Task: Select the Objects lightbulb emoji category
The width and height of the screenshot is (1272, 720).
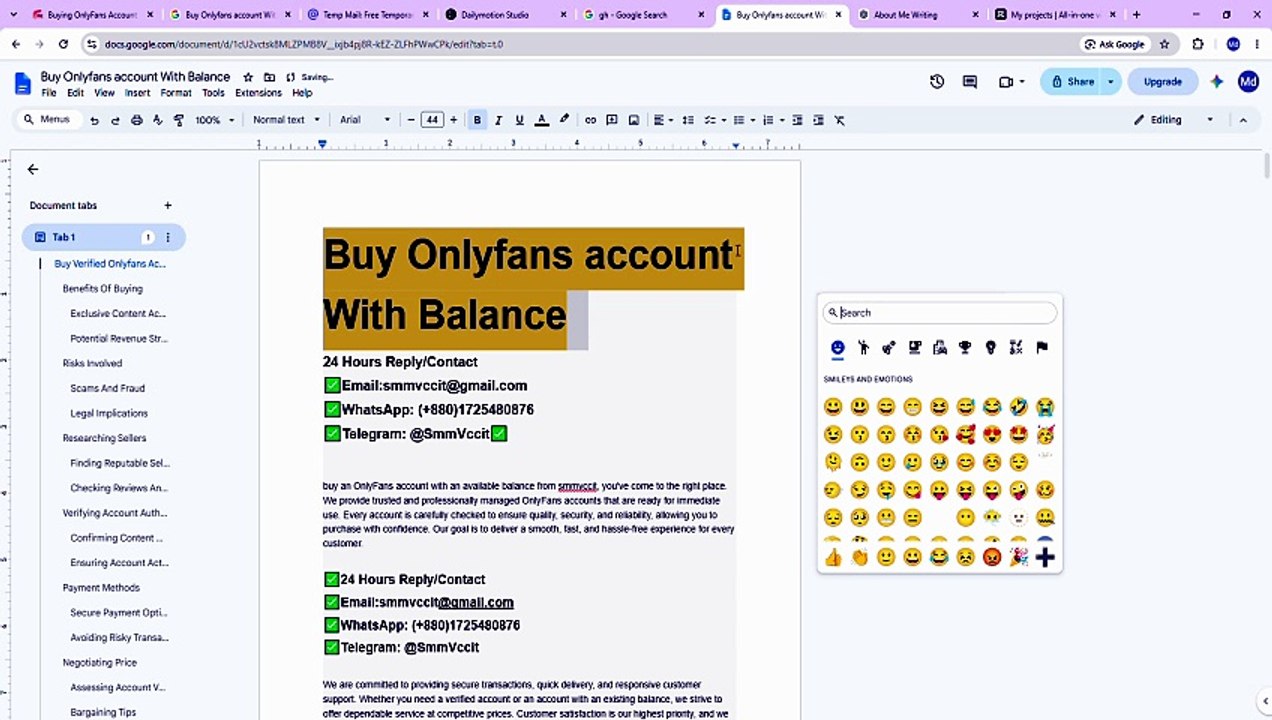Action: pyautogui.click(x=990, y=348)
